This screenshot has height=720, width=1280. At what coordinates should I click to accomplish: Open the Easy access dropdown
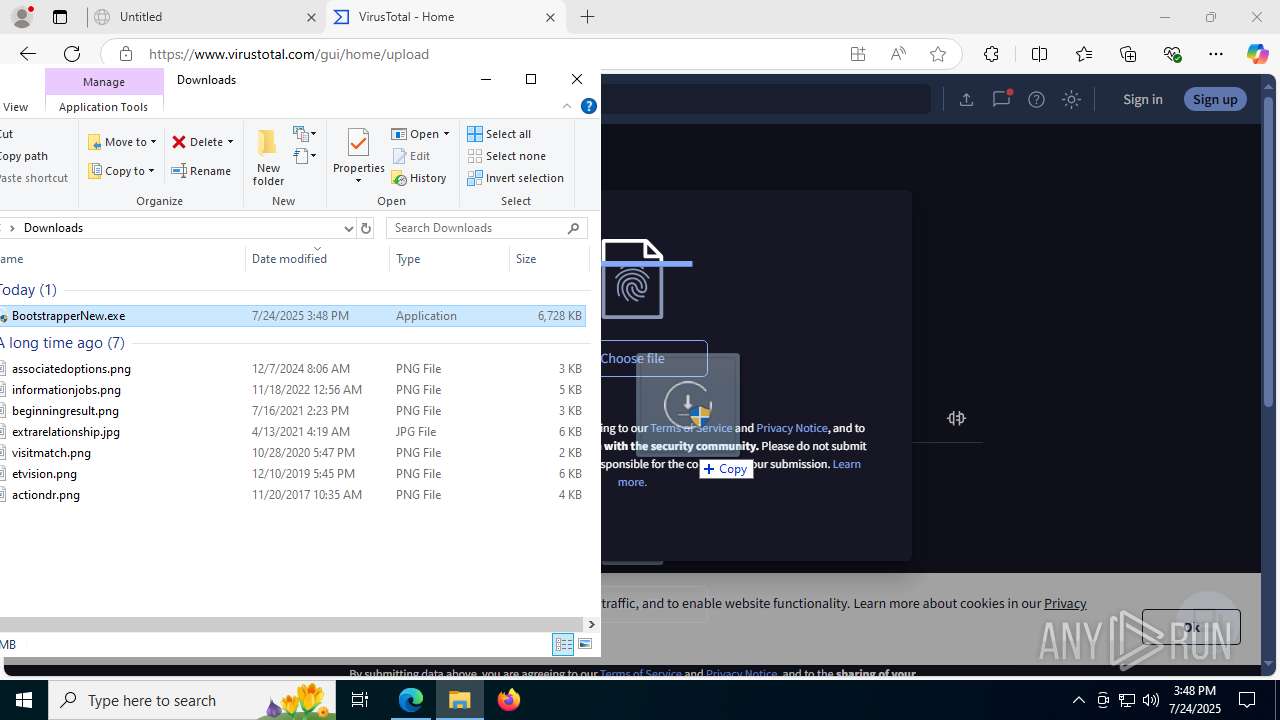tap(305, 156)
